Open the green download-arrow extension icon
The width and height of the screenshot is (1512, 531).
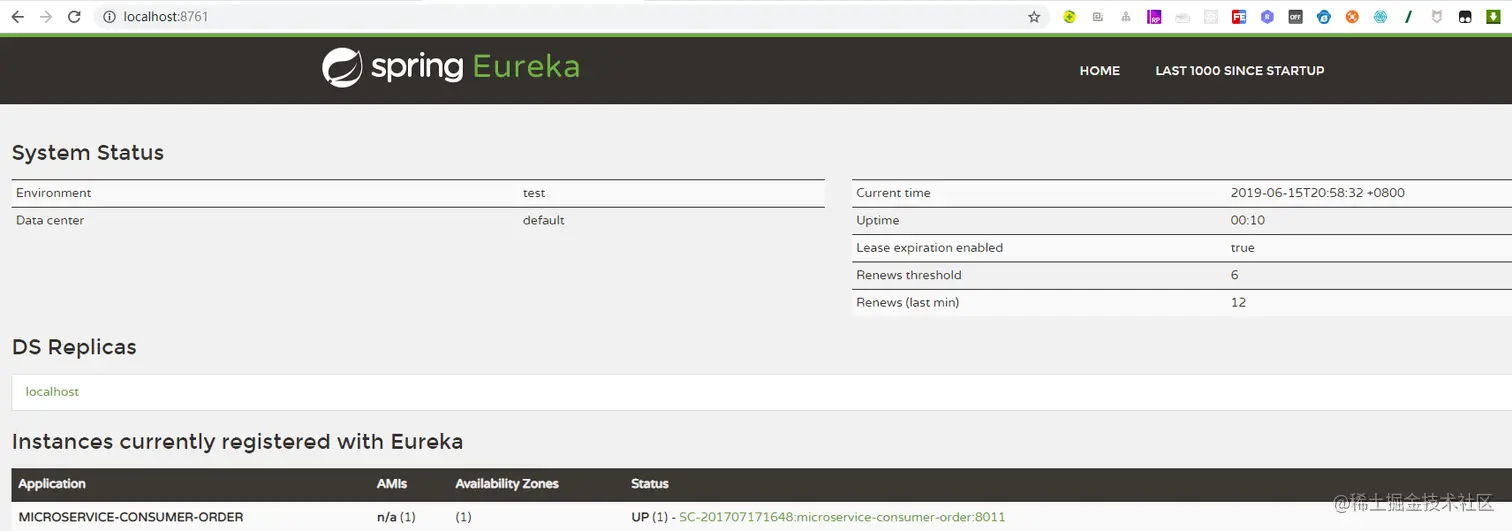1493,17
